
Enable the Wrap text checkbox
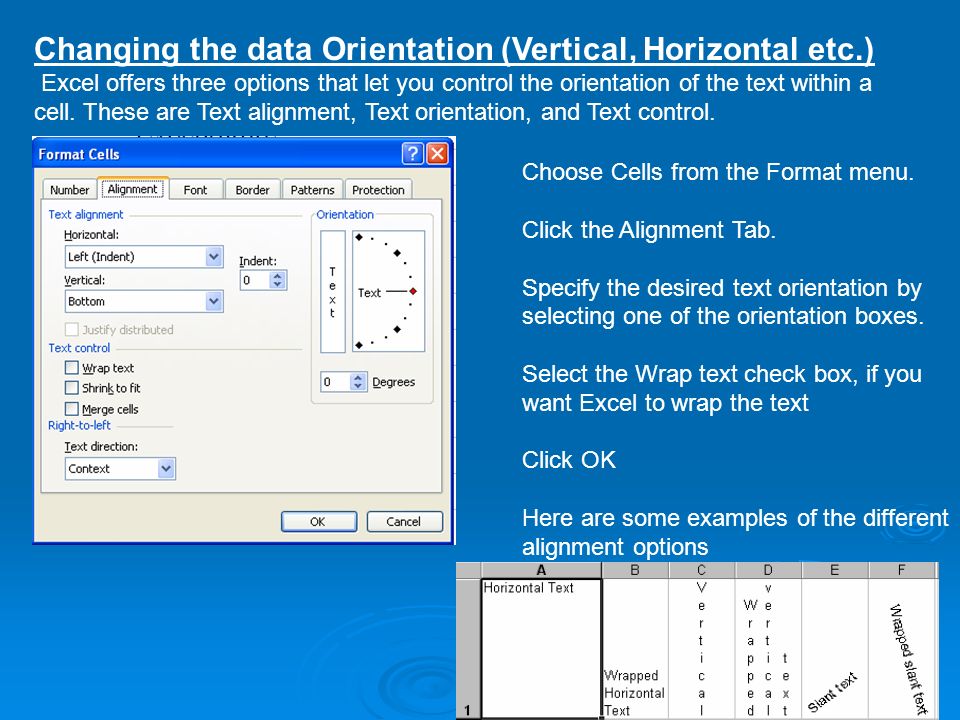[x=72, y=367]
